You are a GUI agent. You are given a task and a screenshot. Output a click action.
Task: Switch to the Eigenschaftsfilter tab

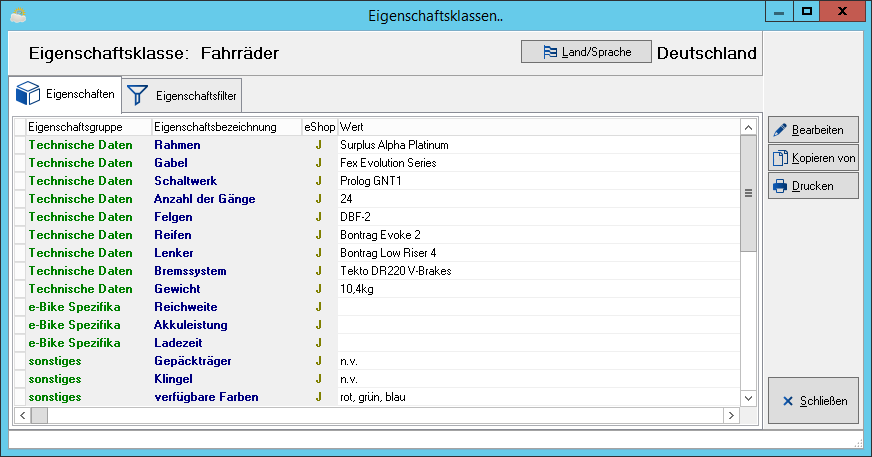click(182, 95)
